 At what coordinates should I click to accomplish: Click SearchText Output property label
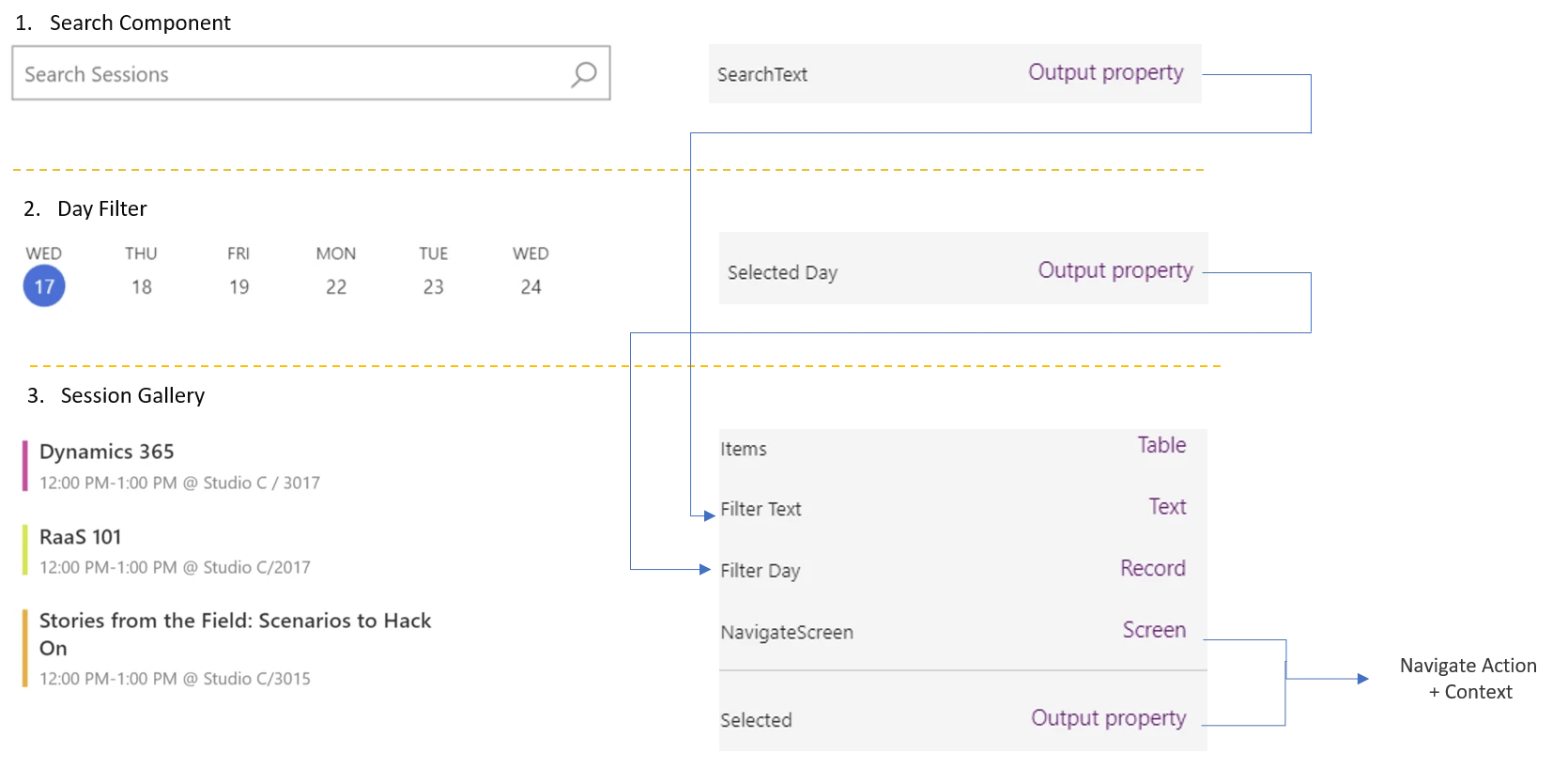coord(1105,72)
